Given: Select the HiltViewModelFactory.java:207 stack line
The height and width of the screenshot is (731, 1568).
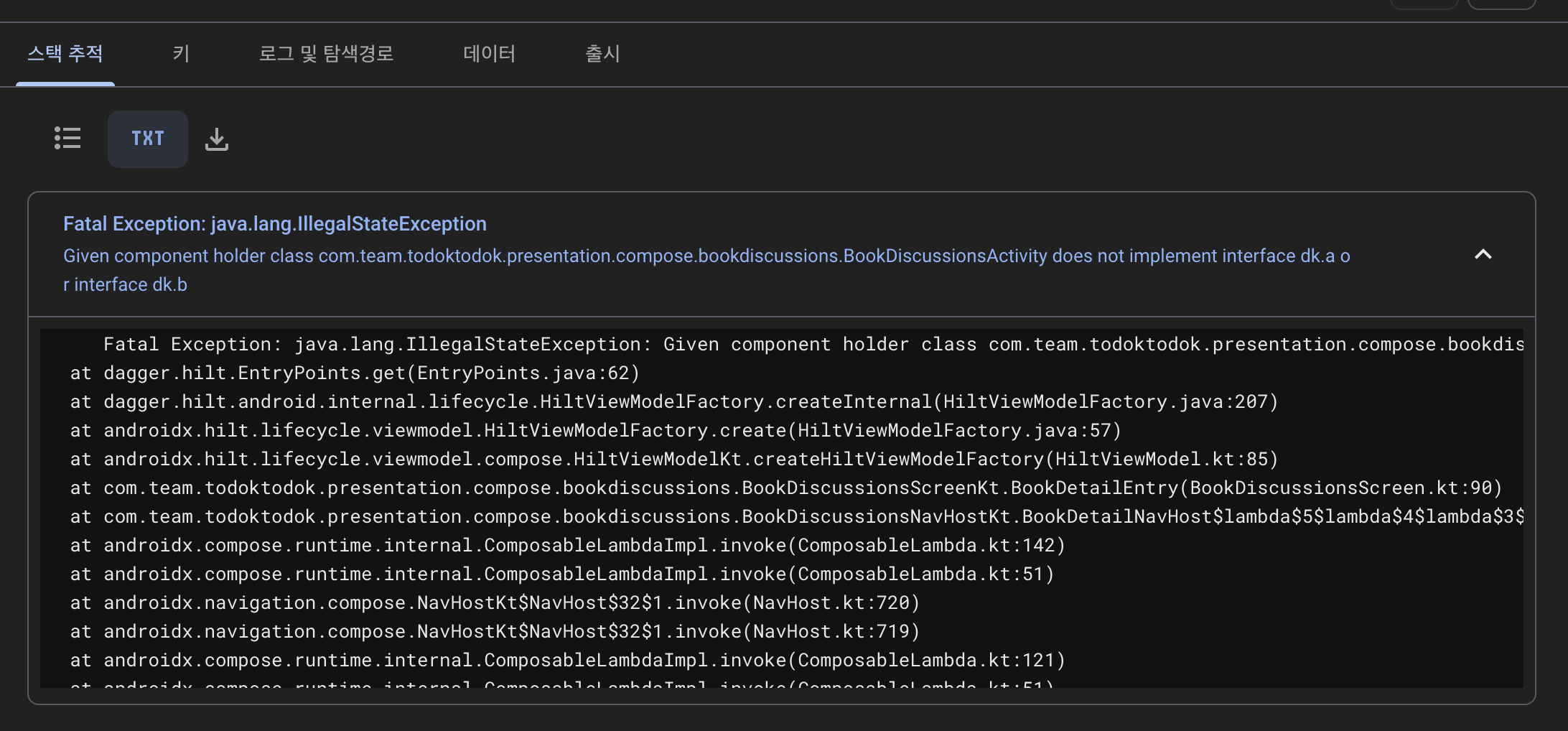Looking at the screenshot, I should click(x=674, y=402).
